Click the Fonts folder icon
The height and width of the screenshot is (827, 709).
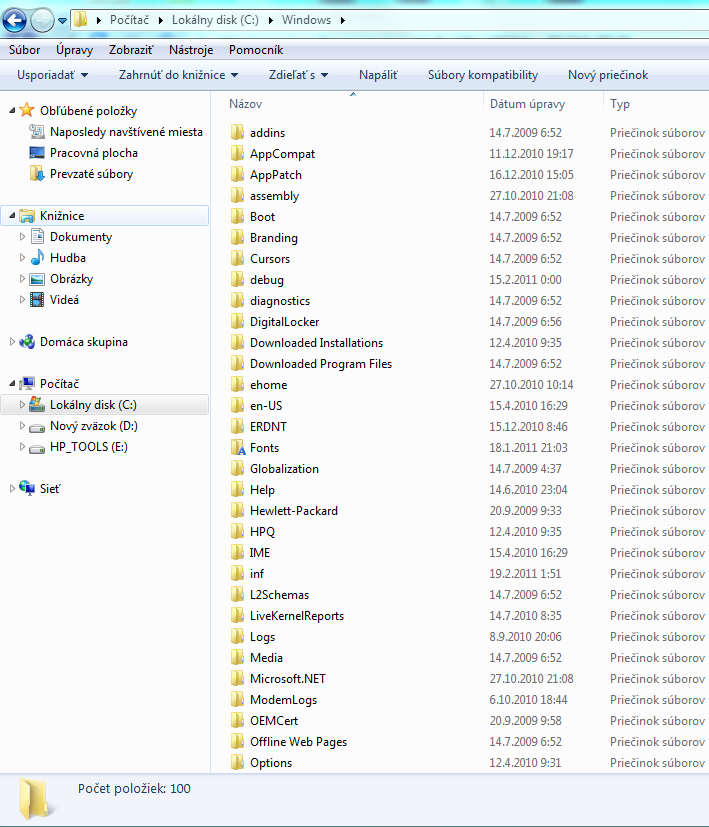coord(237,448)
